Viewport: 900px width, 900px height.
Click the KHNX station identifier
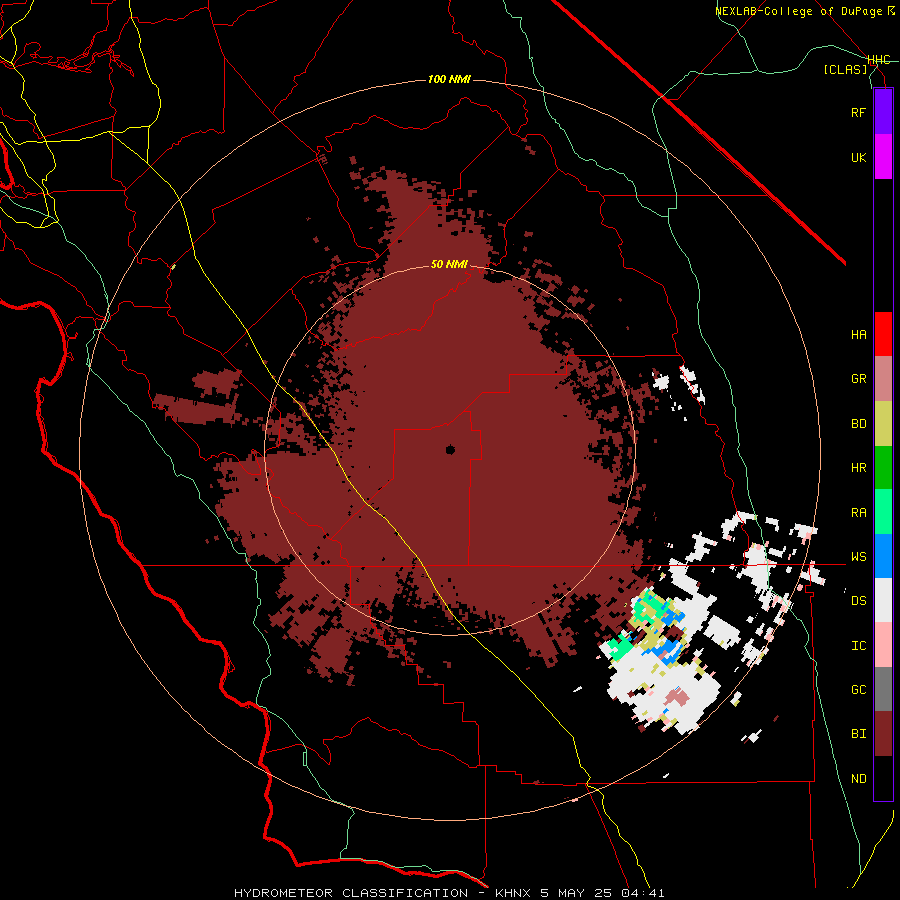point(514,893)
